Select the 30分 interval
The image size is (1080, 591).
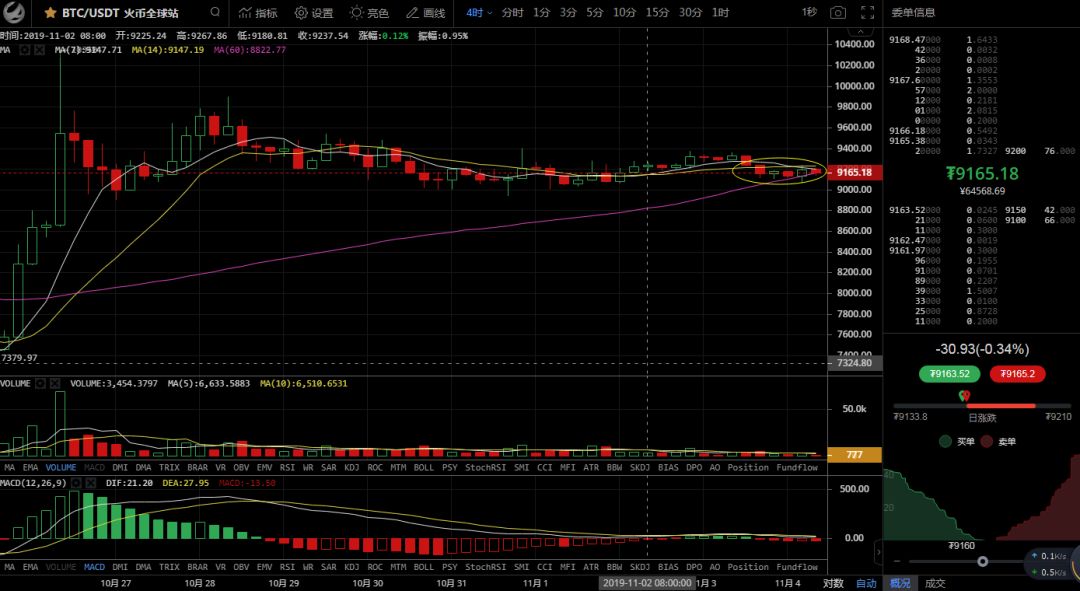(x=690, y=13)
